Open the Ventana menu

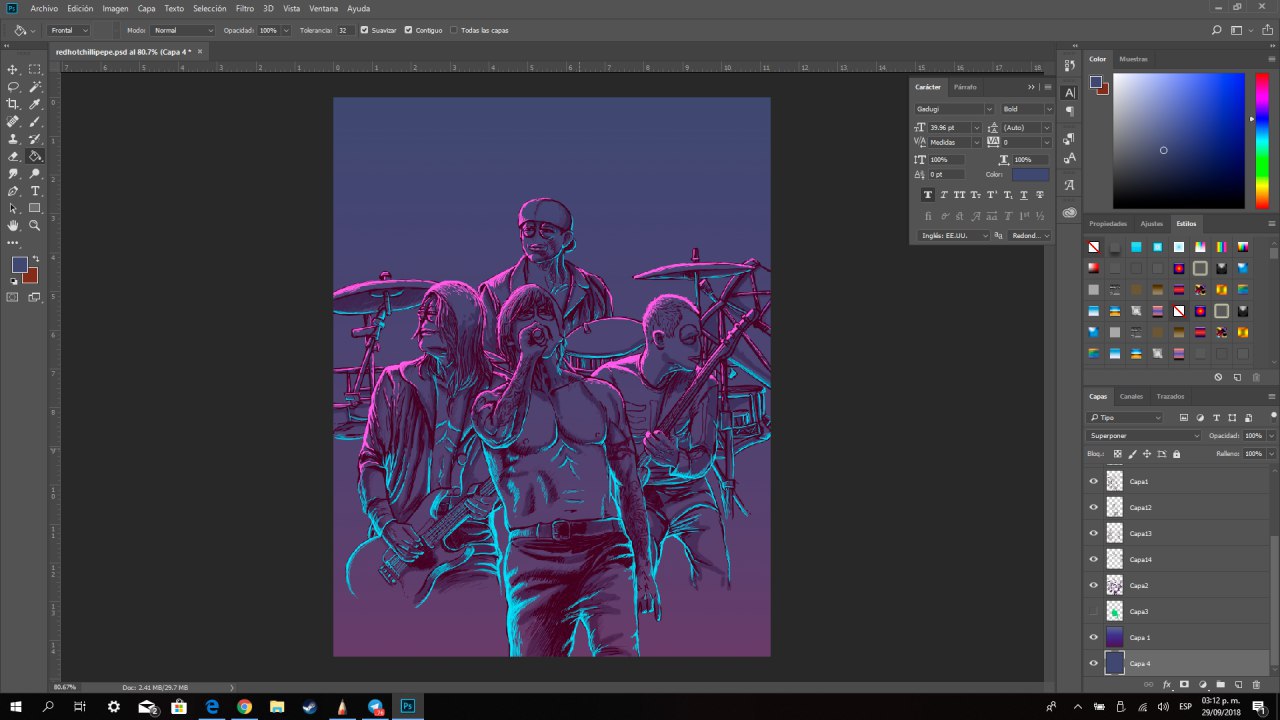click(x=323, y=8)
